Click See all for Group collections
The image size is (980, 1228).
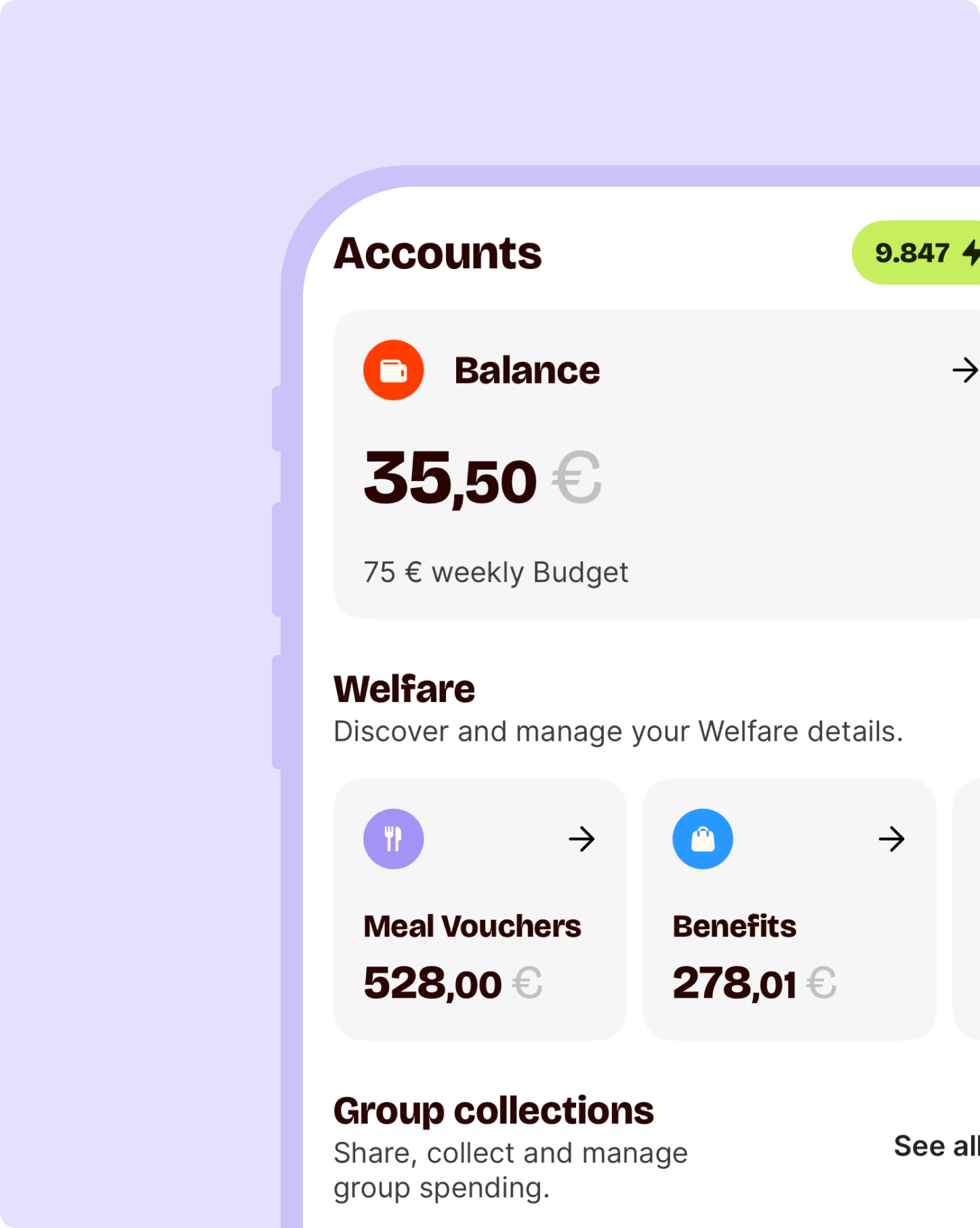(x=936, y=1146)
